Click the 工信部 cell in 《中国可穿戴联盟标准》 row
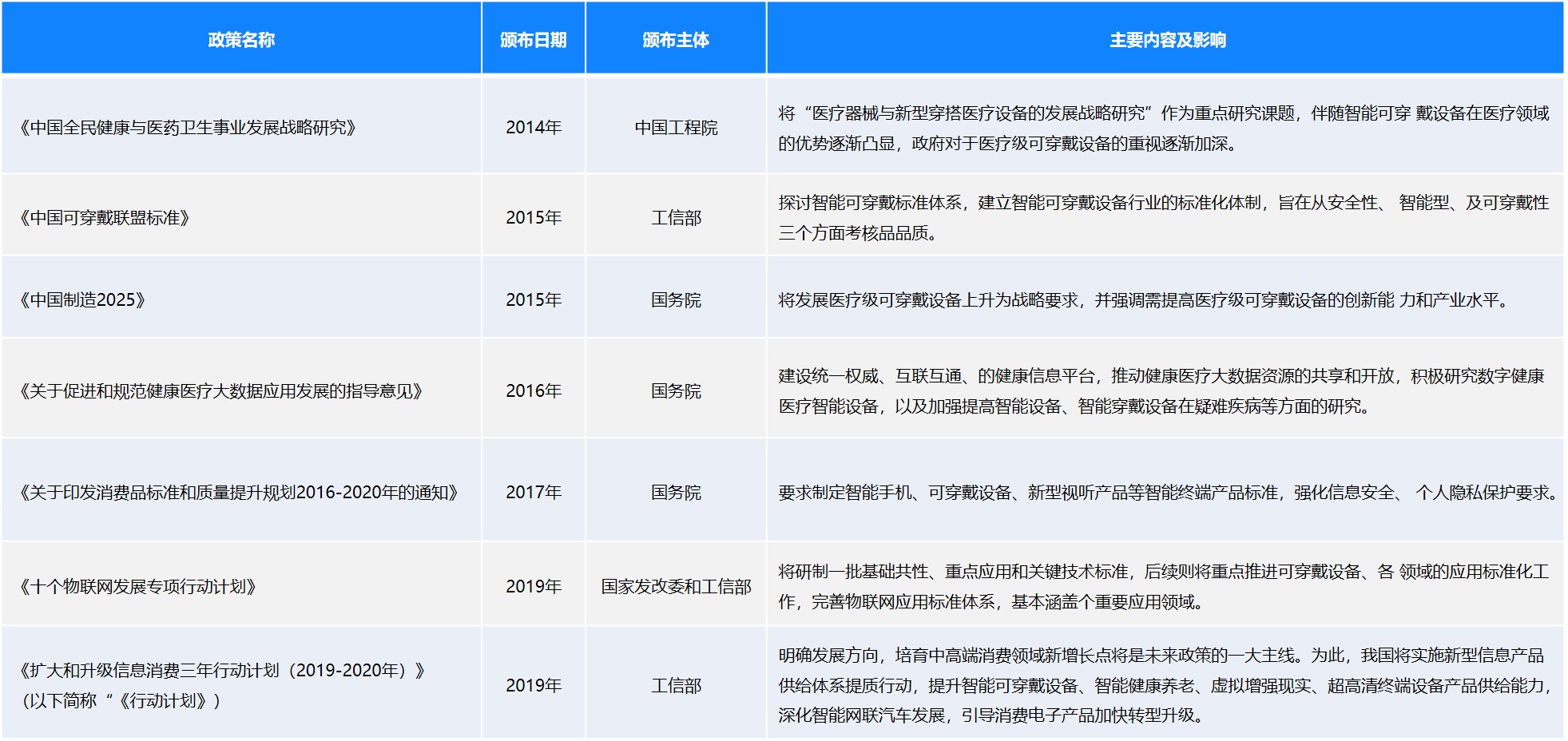 click(676, 218)
